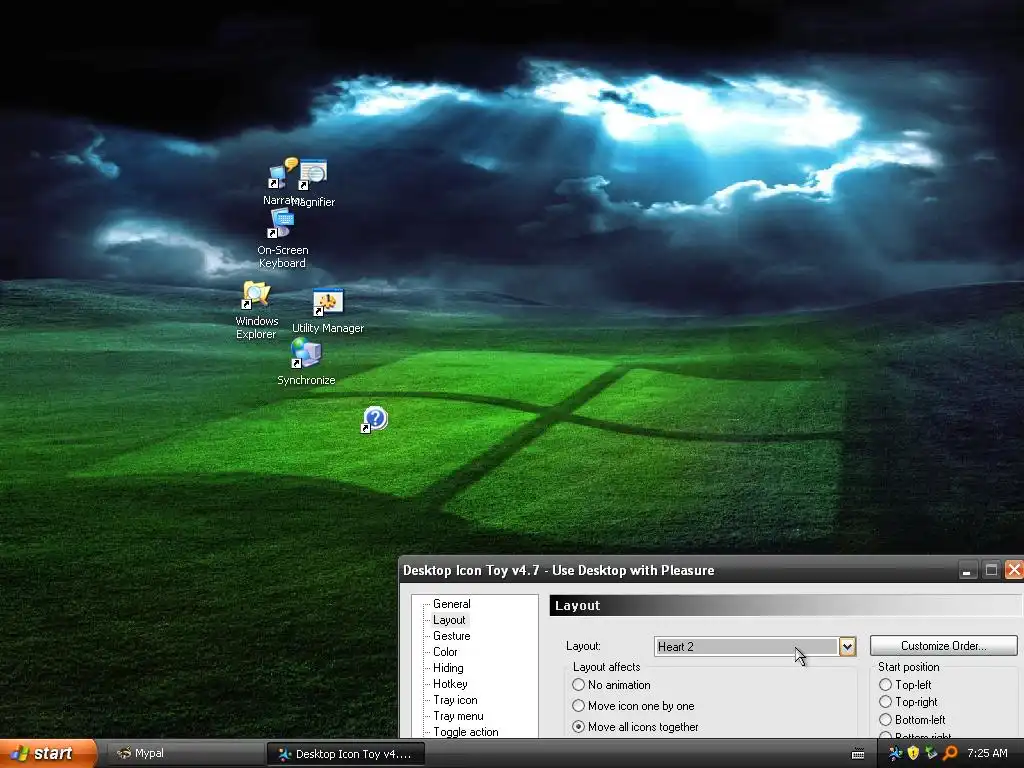The height and width of the screenshot is (768, 1024).
Task: Click the 7:25 AM taskbar clock
Action: click(987, 753)
